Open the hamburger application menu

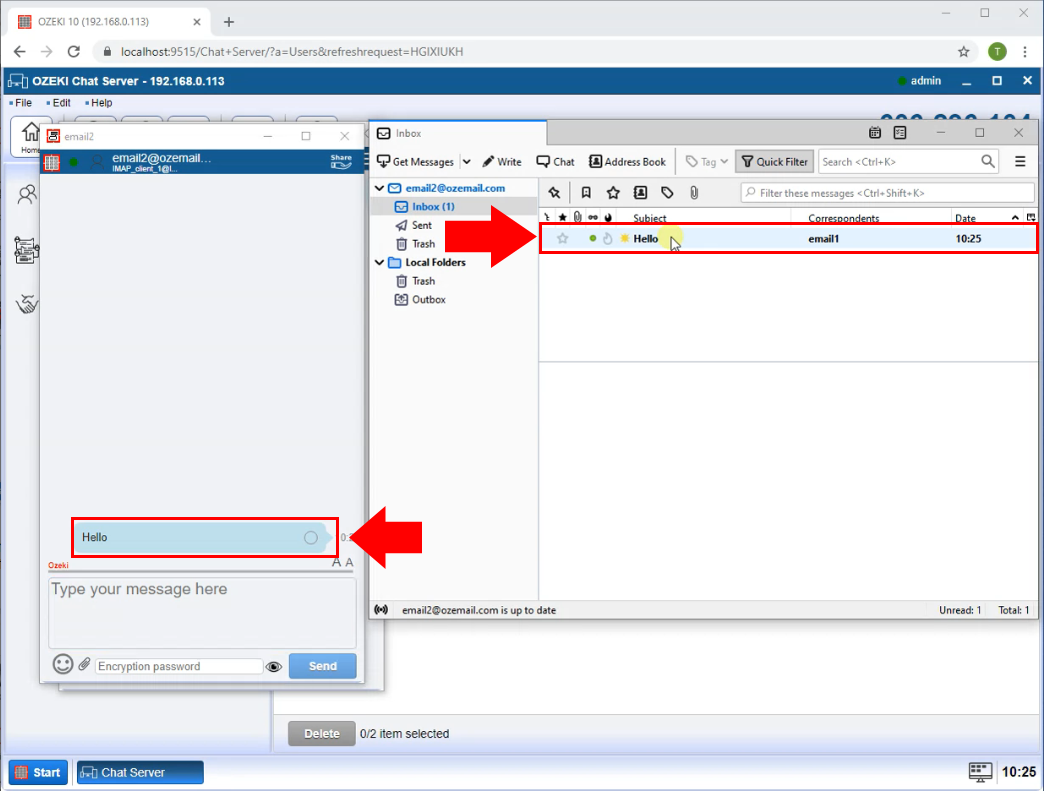pyautogui.click(x=1019, y=161)
